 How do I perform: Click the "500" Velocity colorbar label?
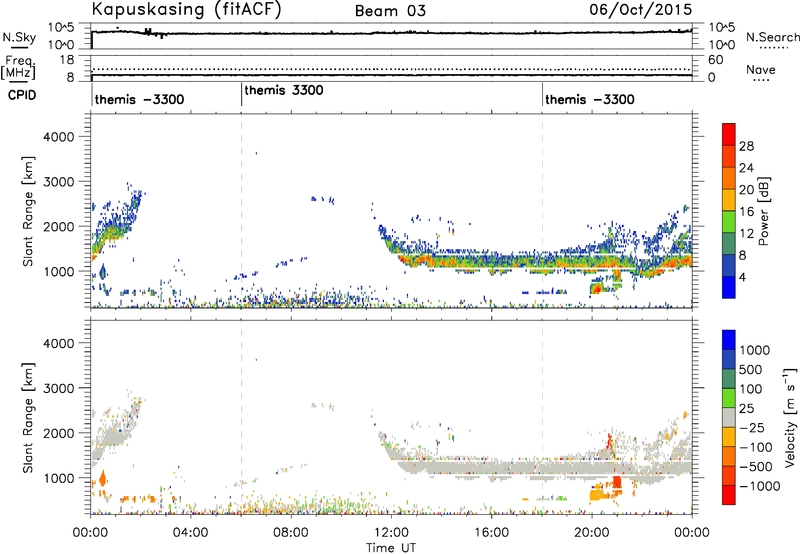pyautogui.click(x=751, y=369)
